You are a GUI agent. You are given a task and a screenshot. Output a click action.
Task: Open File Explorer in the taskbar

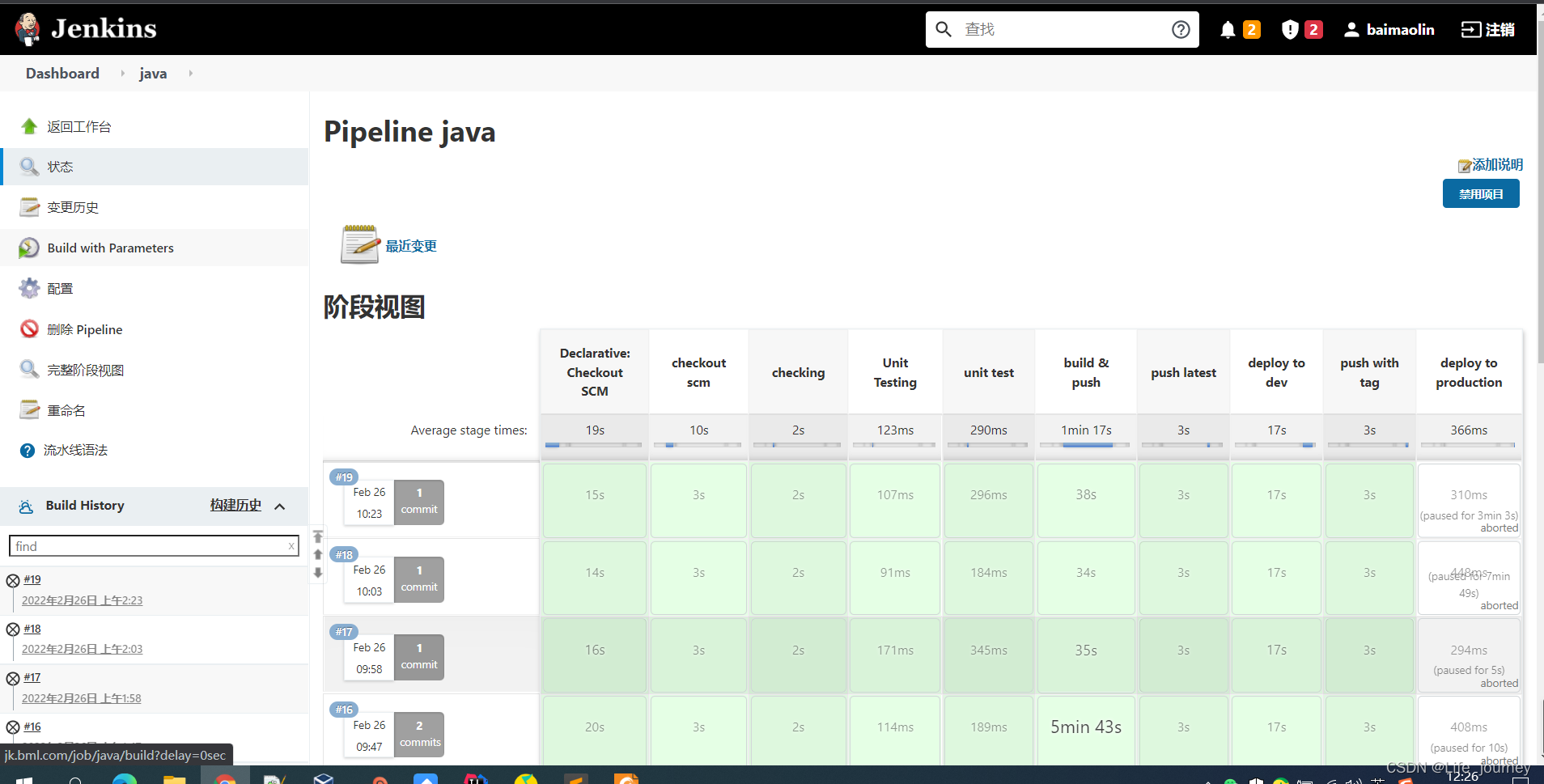click(x=175, y=778)
